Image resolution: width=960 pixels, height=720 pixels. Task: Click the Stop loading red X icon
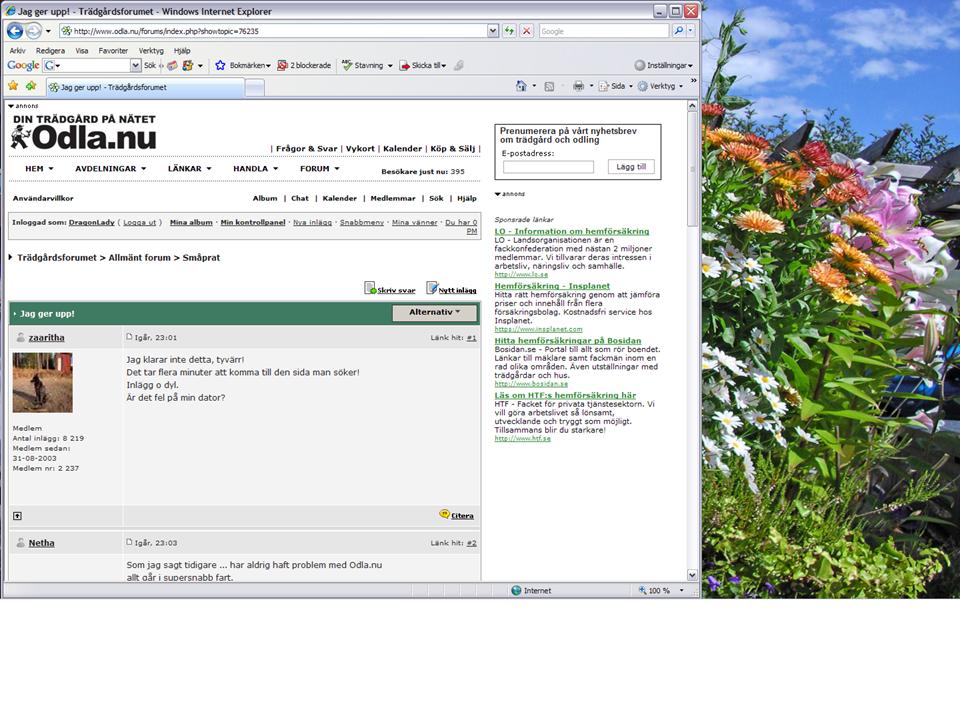coord(526,31)
